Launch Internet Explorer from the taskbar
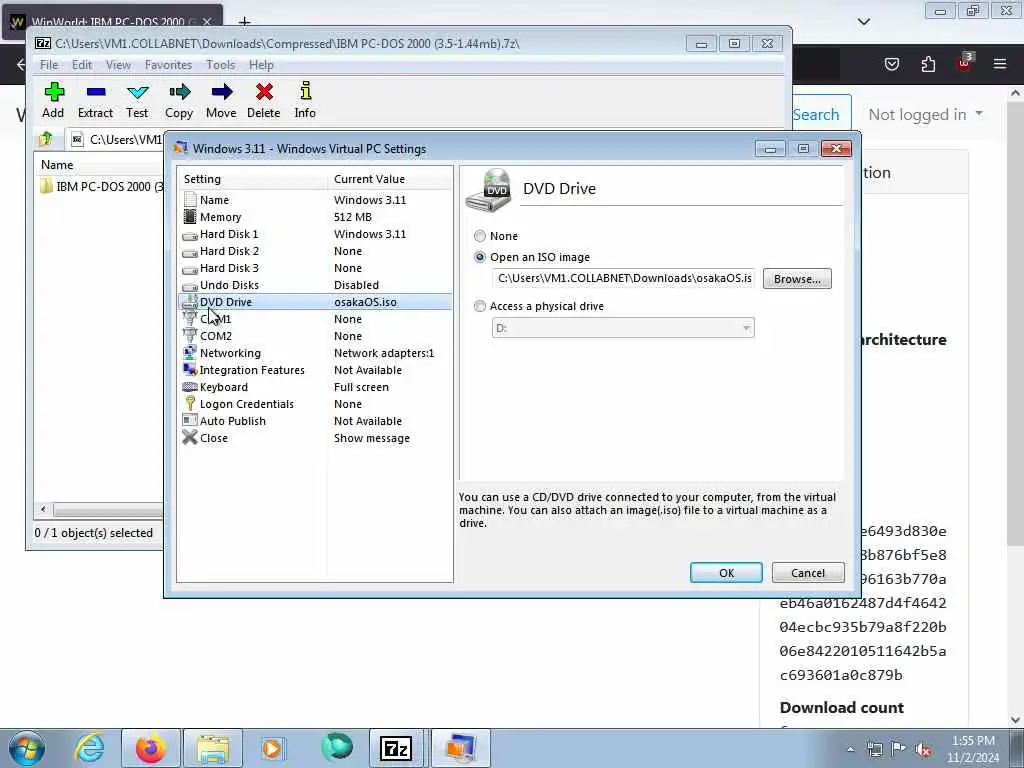 click(88, 748)
